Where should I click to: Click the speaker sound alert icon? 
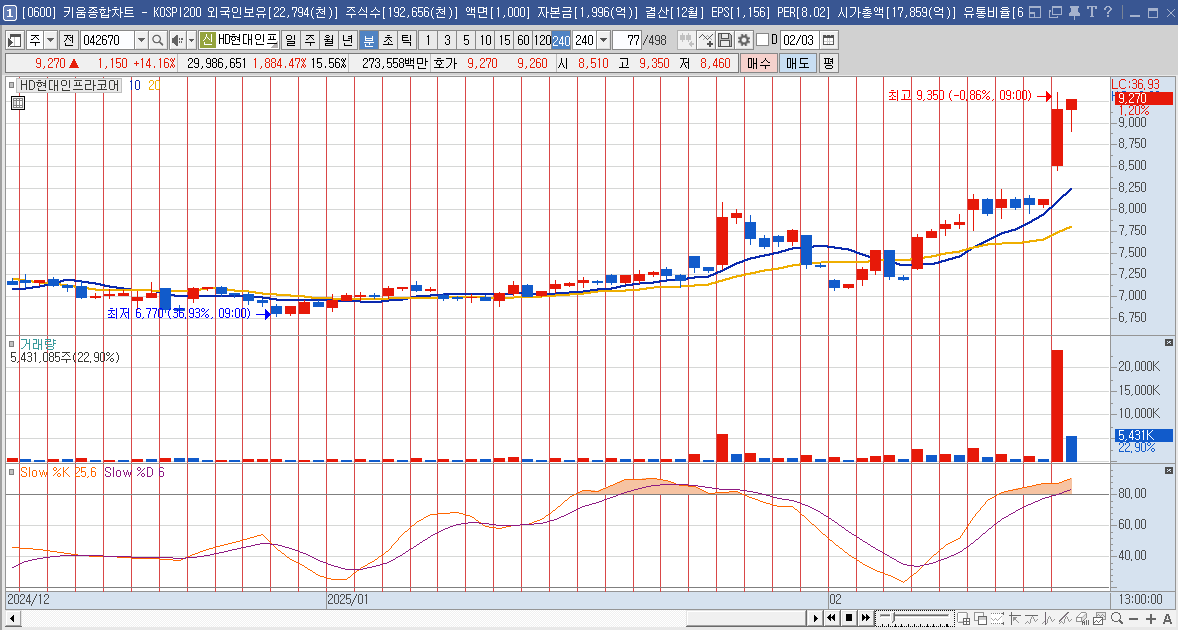click(176, 40)
